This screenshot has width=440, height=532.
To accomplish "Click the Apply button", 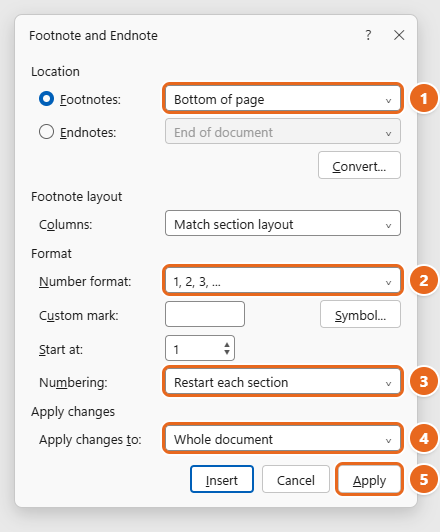I will (369, 479).
